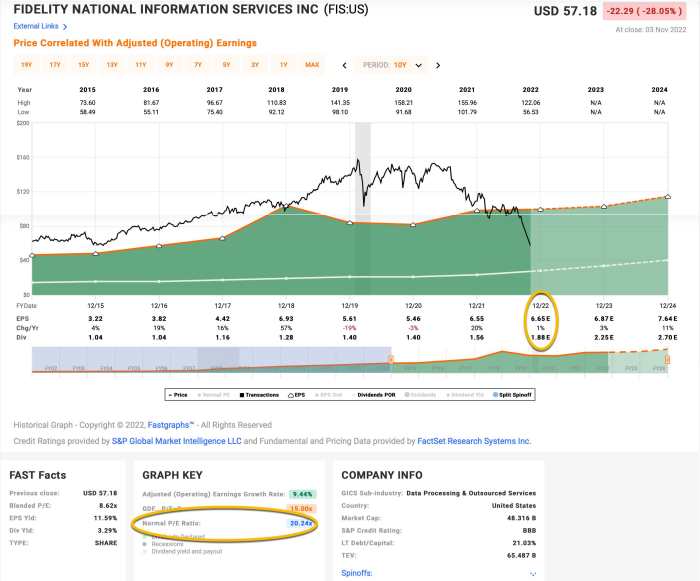Viewport: 700px width, 581px height.
Task: Open the External Links chevron
Action: coord(65,27)
